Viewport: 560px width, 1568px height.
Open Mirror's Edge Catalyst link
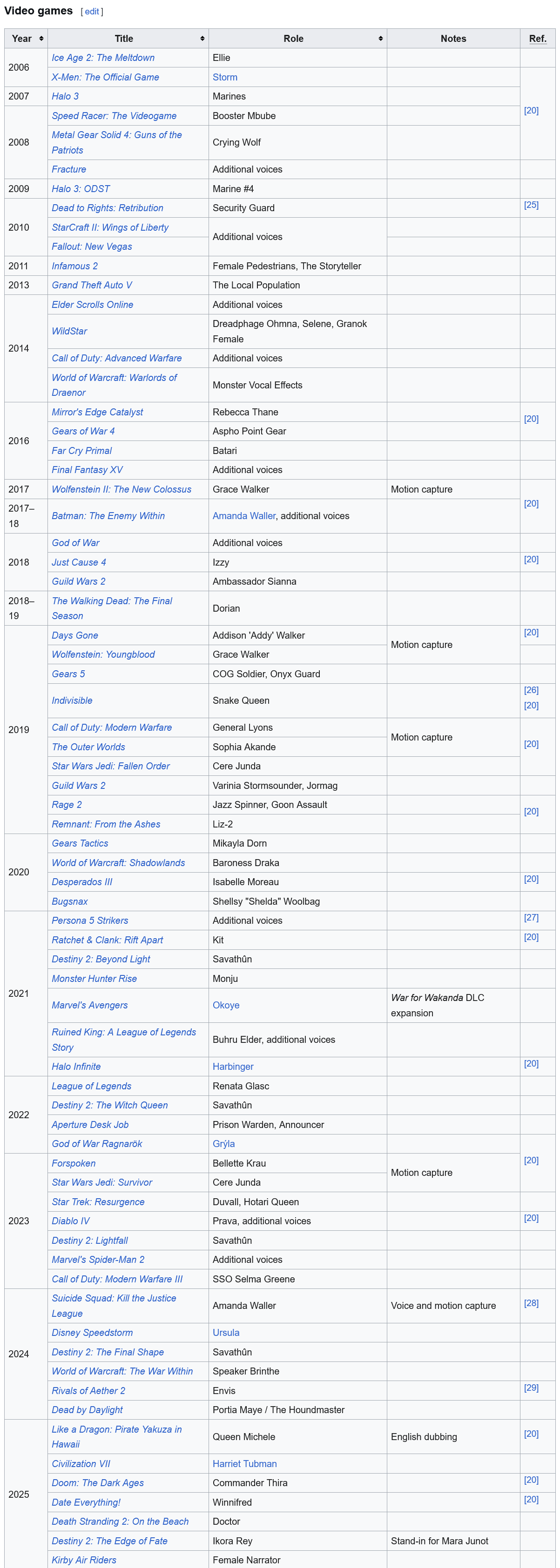point(97,412)
